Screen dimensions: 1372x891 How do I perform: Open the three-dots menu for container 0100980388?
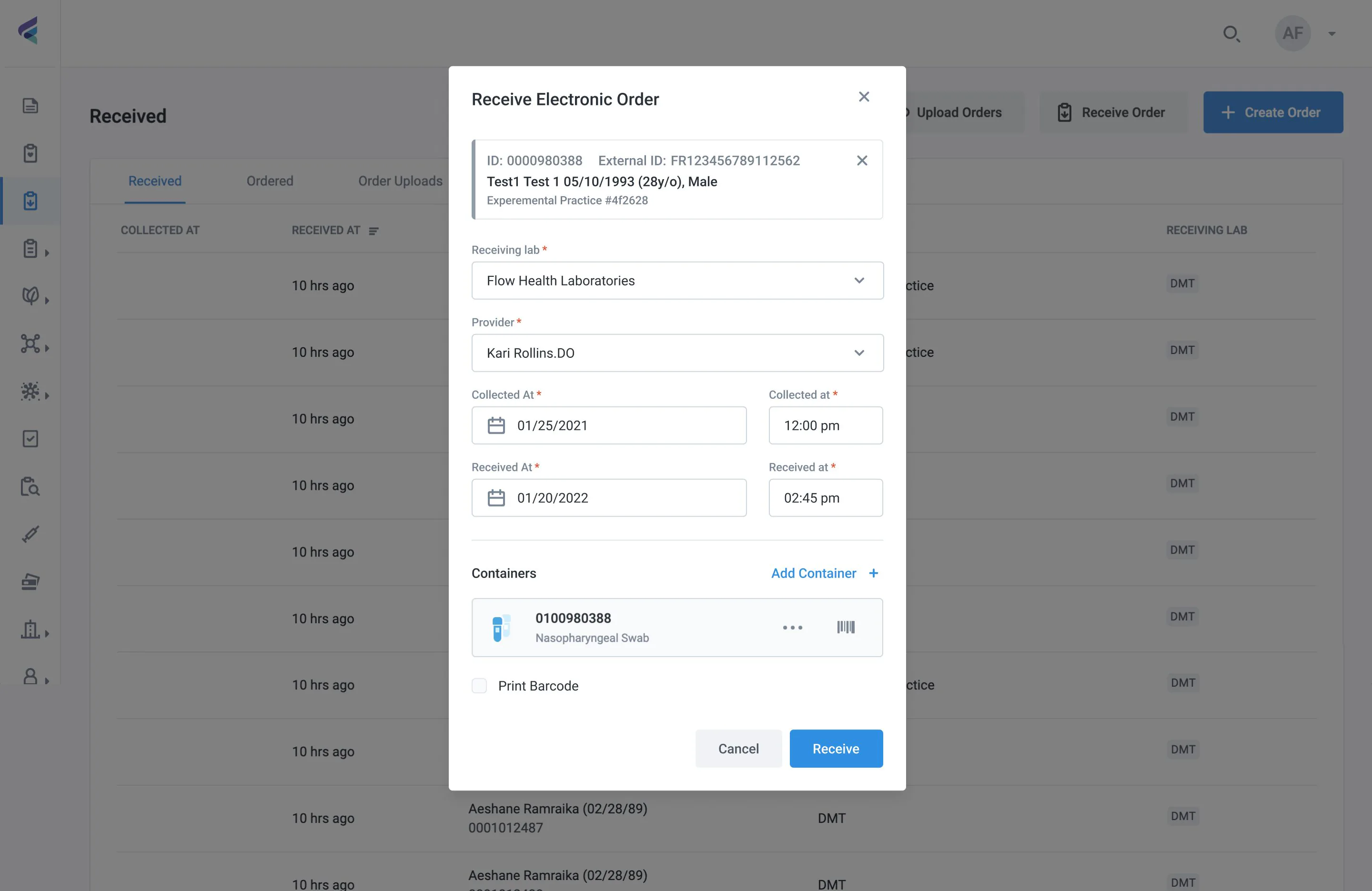point(792,628)
